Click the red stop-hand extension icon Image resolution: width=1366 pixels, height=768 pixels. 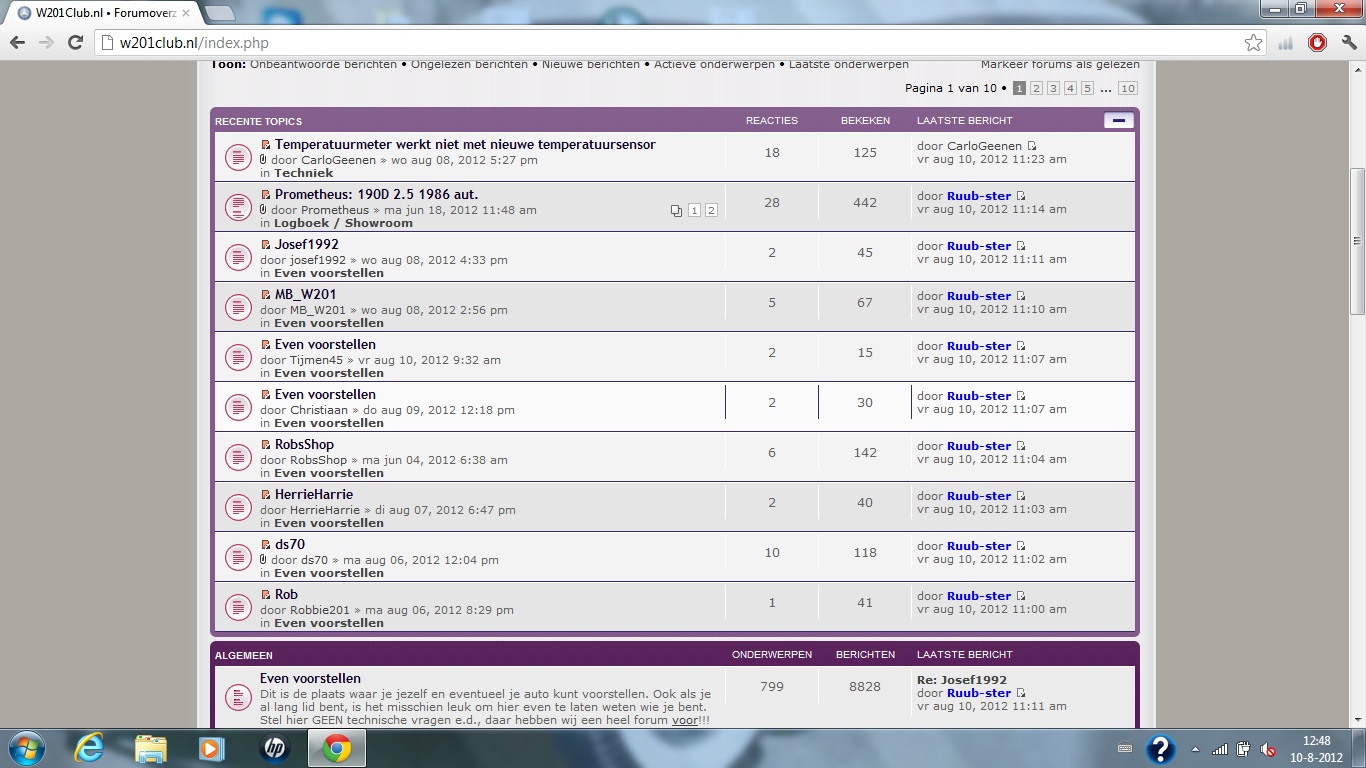(x=1318, y=43)
